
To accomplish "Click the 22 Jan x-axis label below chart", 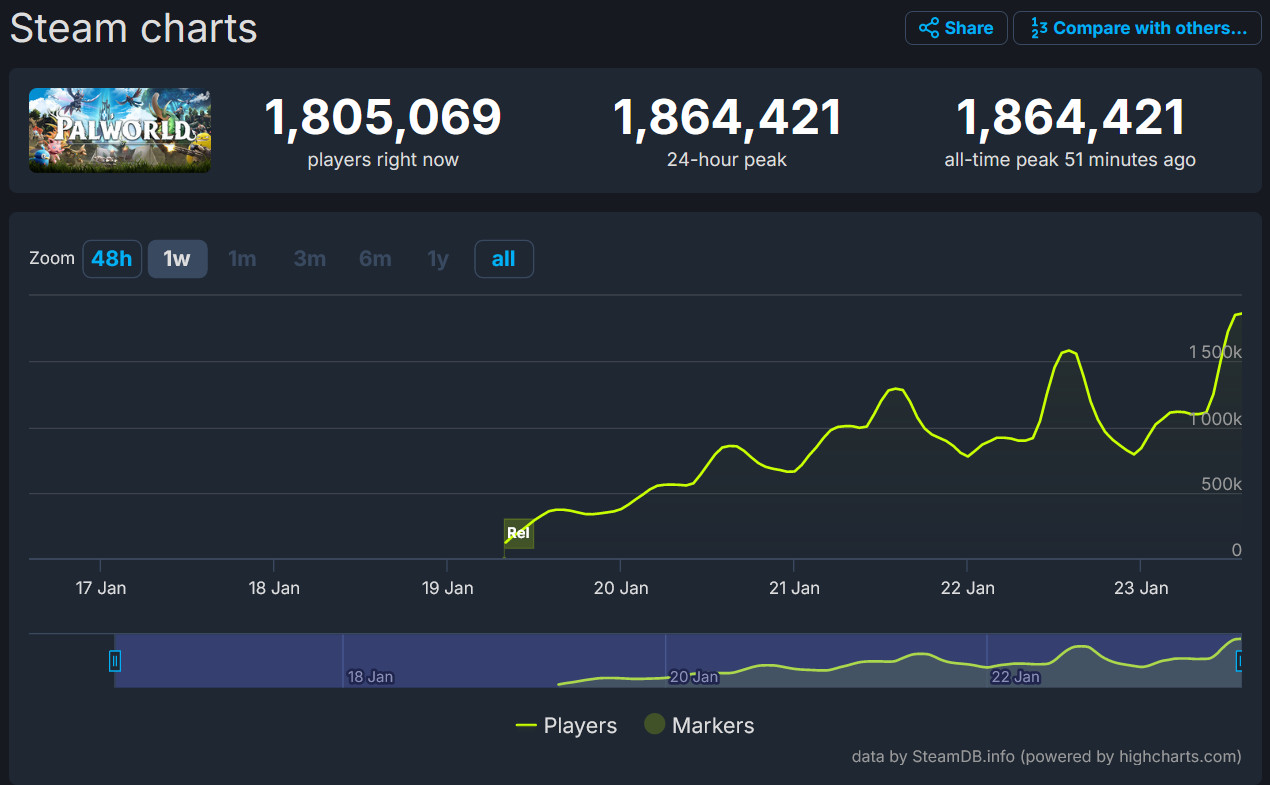I will 968,588.
